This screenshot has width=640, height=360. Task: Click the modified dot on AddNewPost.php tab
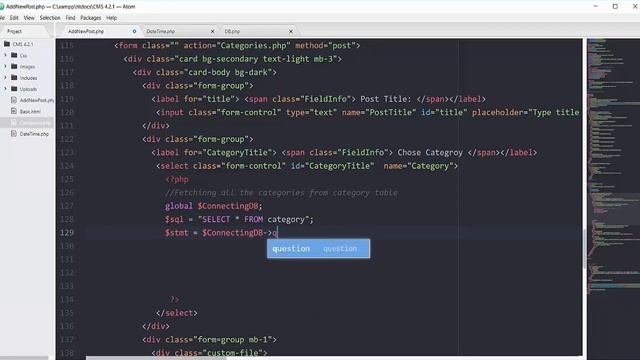pyautogui.click(x=134, y=31)
